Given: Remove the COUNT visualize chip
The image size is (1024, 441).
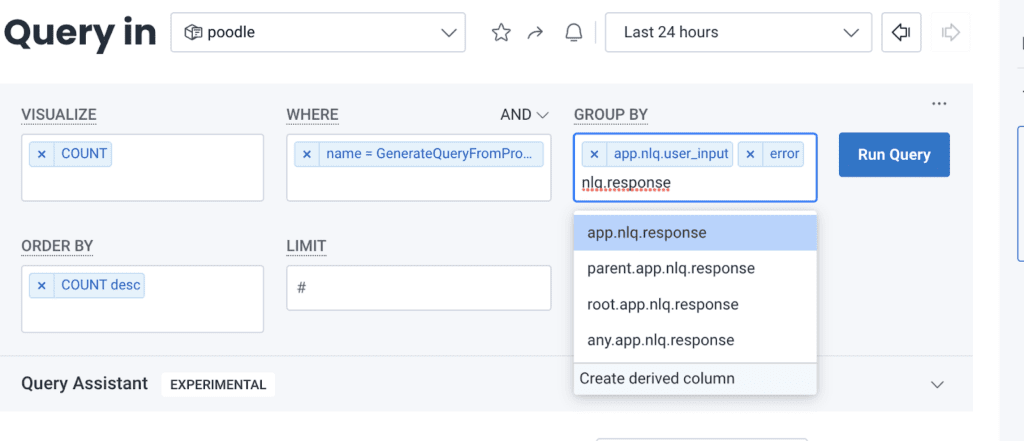Looking at the screenshot, I should [42, 154].
